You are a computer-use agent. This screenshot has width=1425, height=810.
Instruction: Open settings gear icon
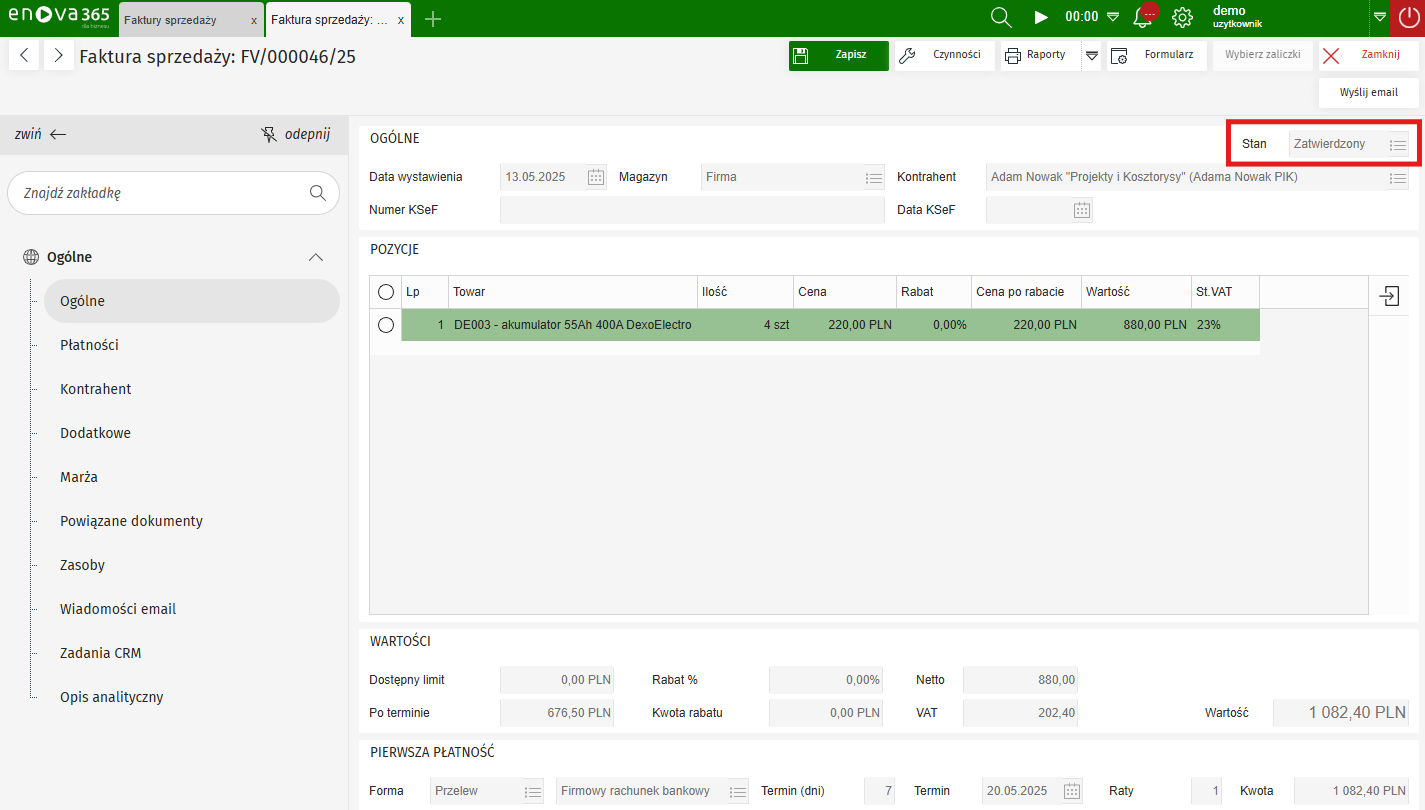tap(1182, 17)
